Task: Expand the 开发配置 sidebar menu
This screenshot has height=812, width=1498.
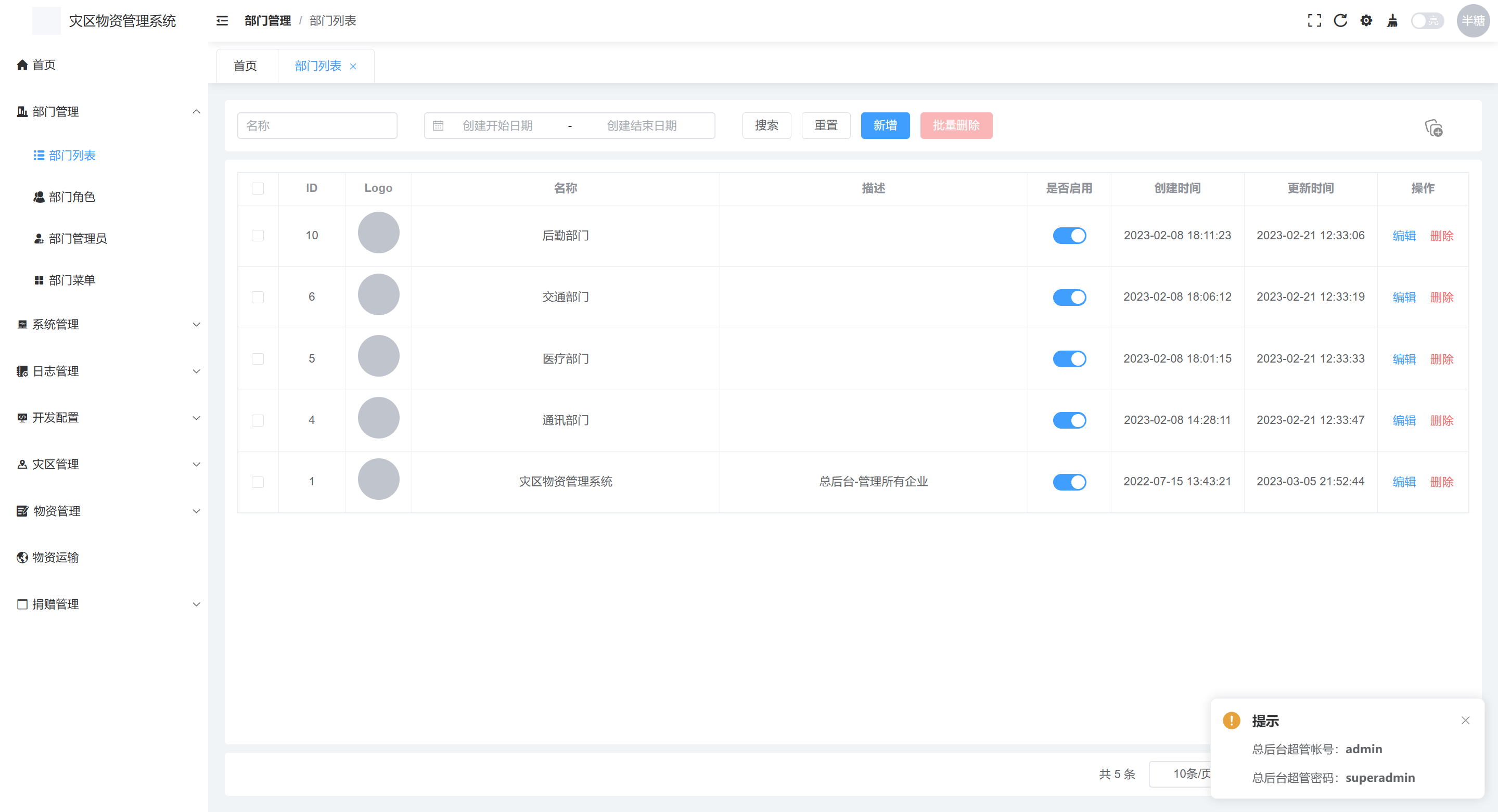Action: pyautogui.click(x=104, y=417)
